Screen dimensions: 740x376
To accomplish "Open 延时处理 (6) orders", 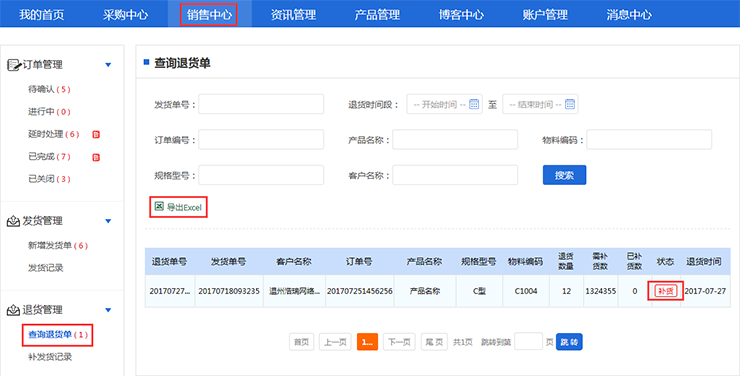I will pyautogui.click(x=53, y=134).
